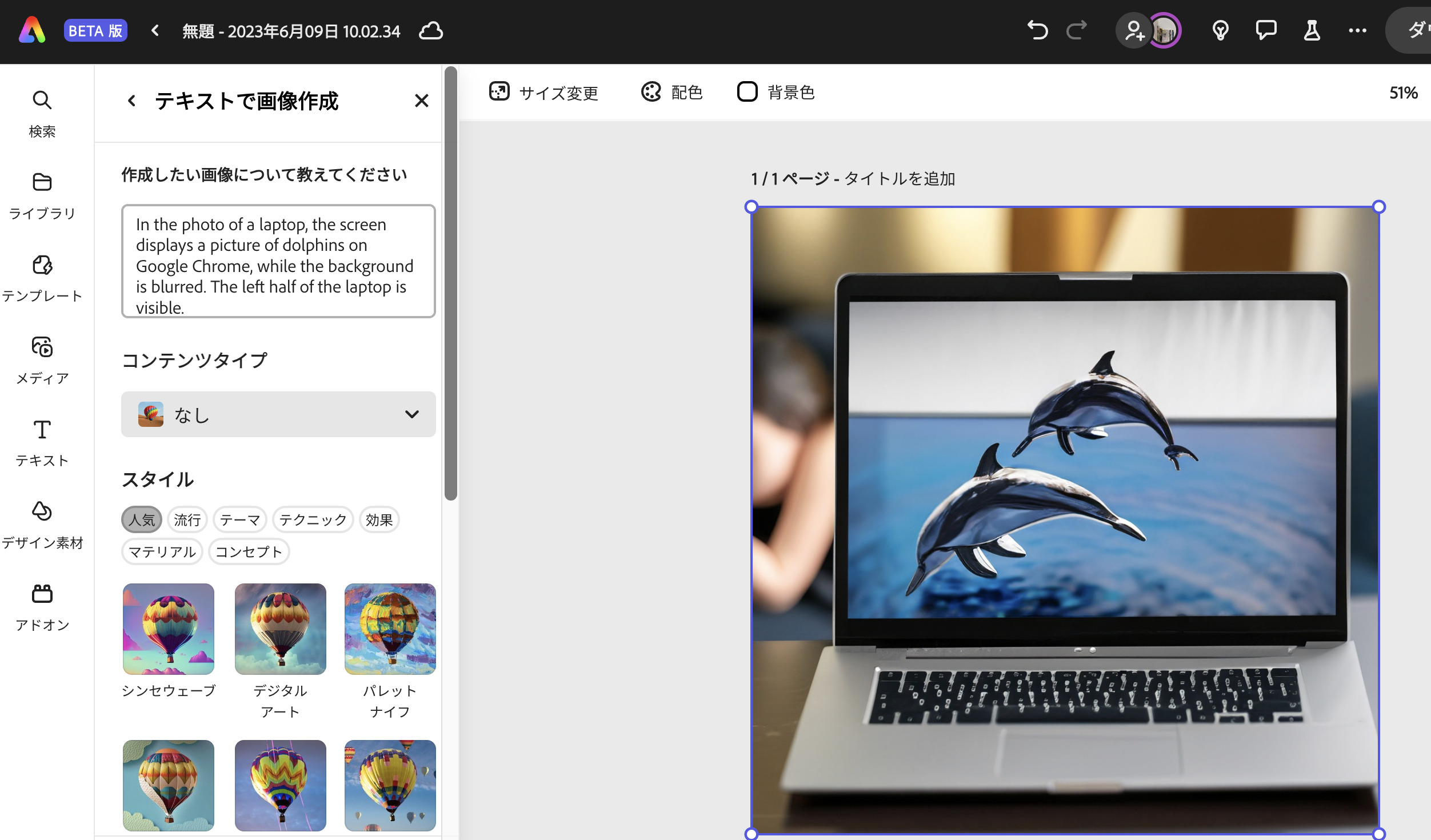Open the comments speech bubble
Image resolution: width=1431 pixels, height=840 pixels.
[x=1266, y=30]
